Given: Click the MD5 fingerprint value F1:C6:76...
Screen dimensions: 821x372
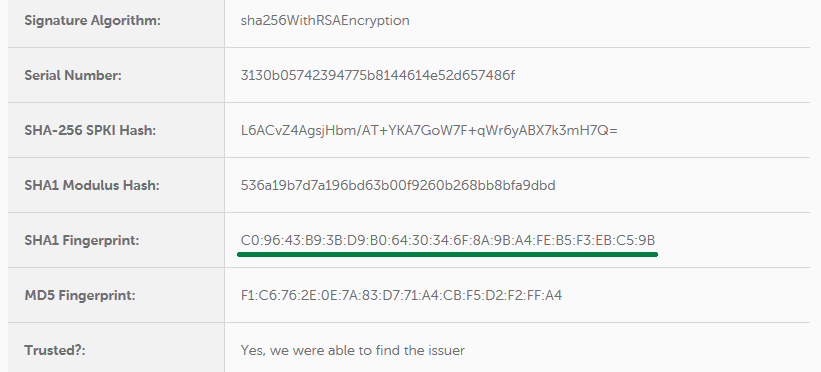Looking at the screenshot, I should [x=401, y=296].
